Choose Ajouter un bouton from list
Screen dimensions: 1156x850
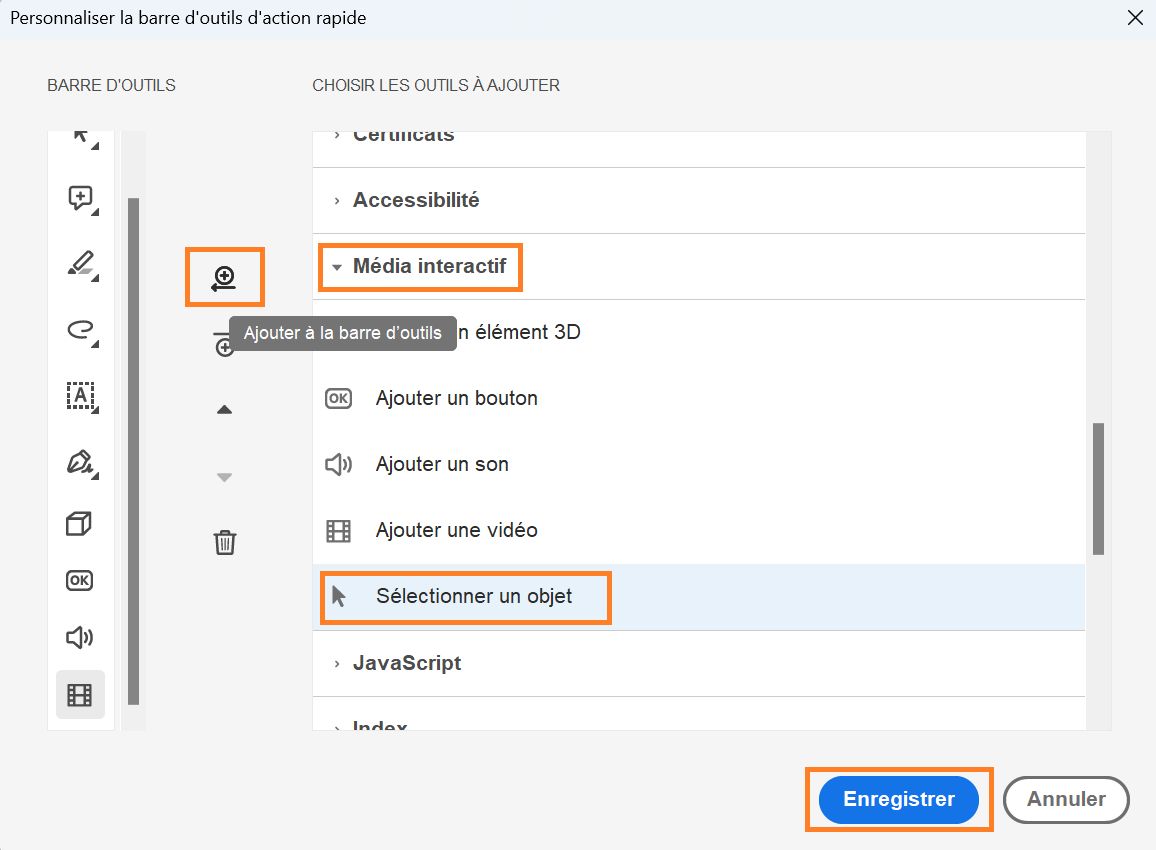point(456,398)
